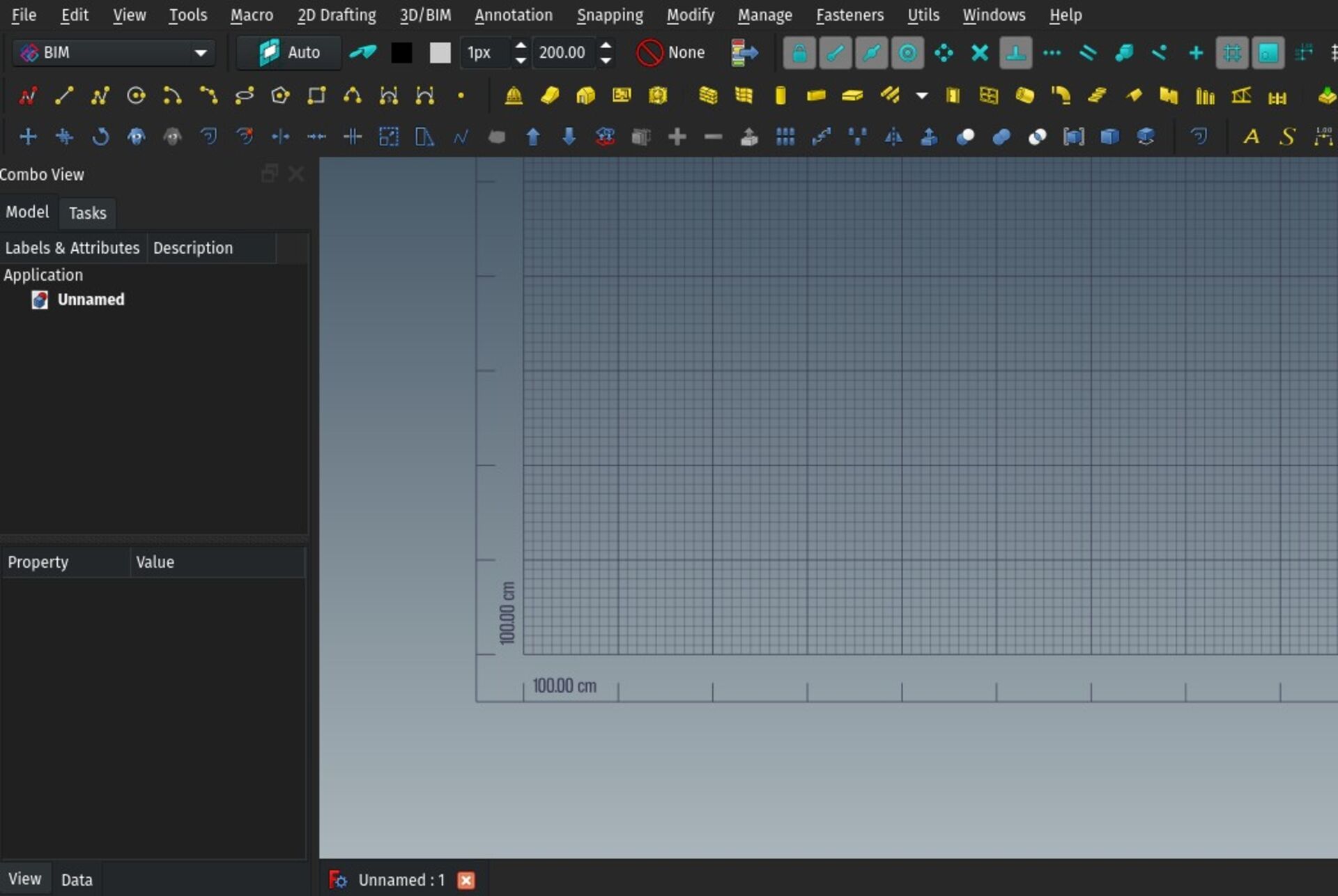Screen dimensions: 1338x896
Task: Toggle snap to Perpendicular
Action: click(1015, 52)
